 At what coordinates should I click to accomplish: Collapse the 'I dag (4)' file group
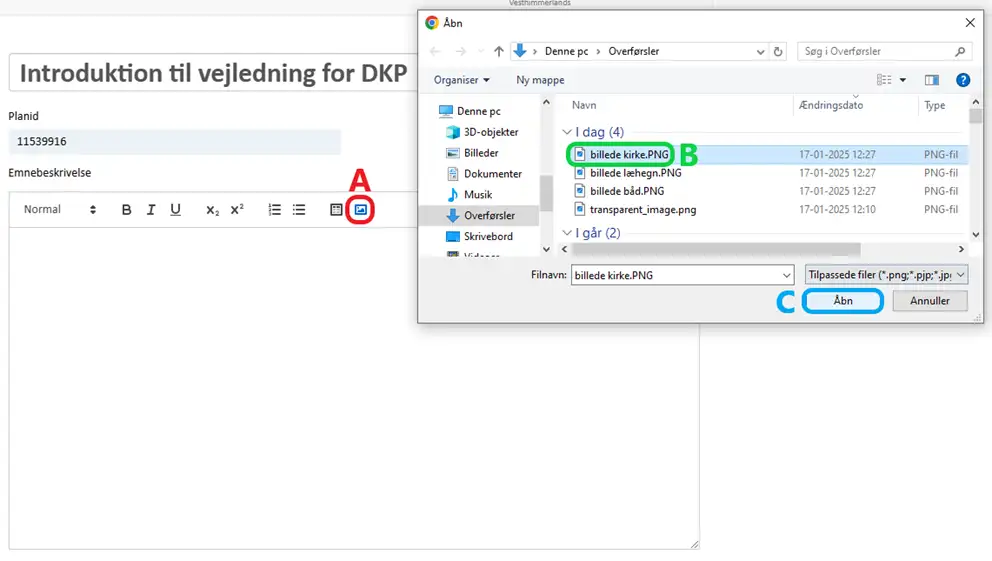click(568, 132)
